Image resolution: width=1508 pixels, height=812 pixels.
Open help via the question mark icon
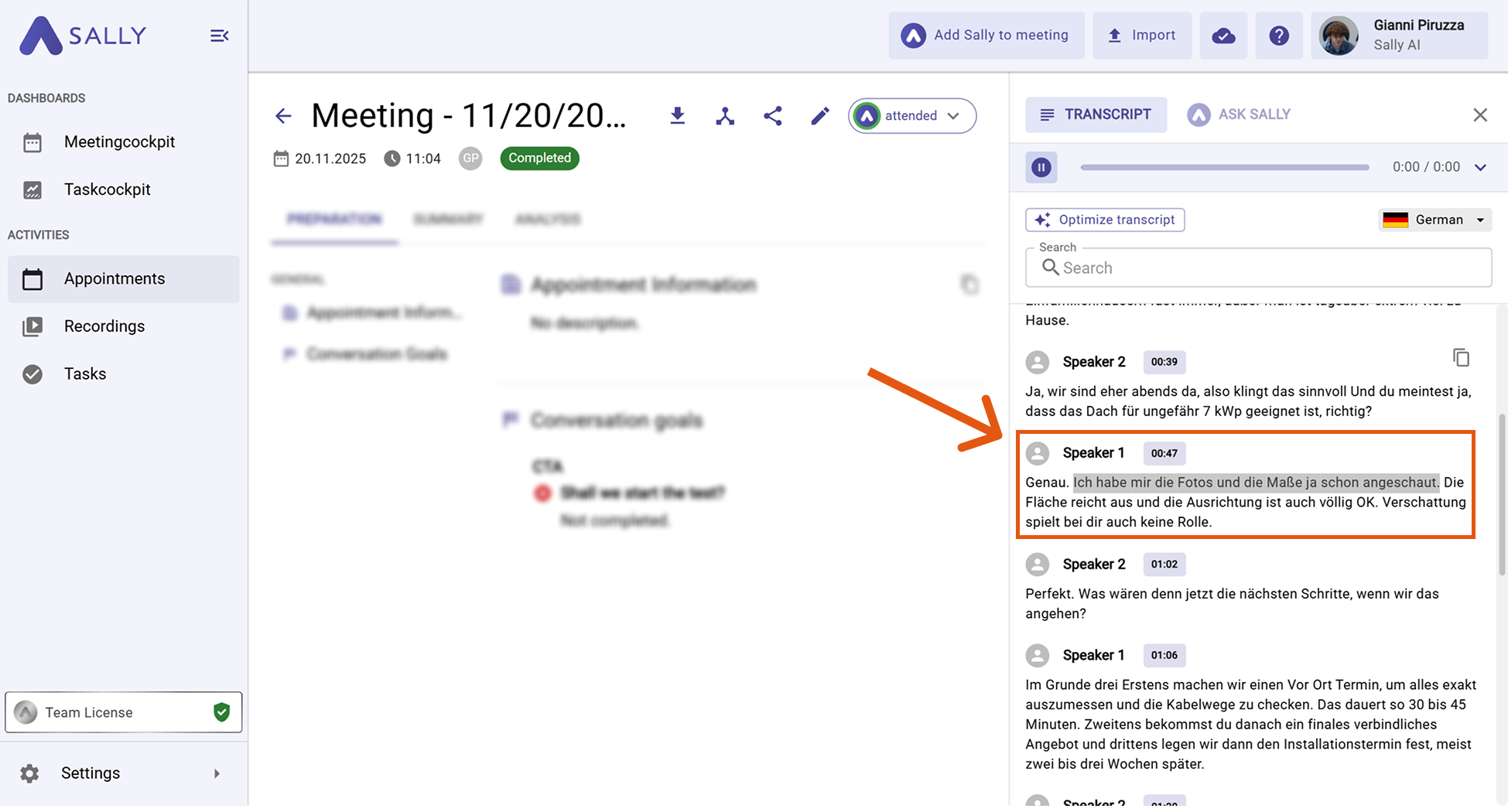pos(1279,36)
